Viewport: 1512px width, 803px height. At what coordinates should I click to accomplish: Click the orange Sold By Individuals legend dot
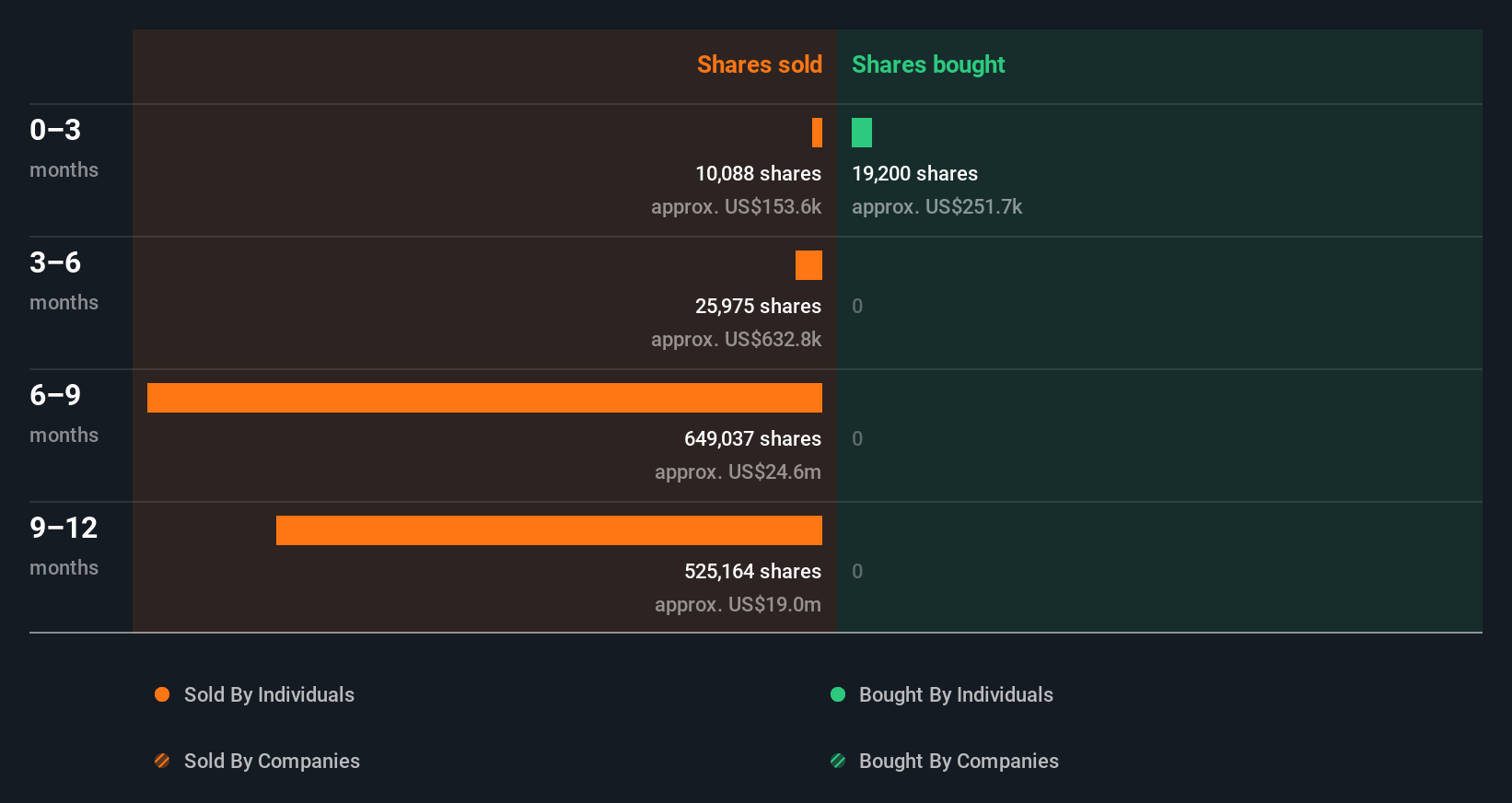coord(162,694)
